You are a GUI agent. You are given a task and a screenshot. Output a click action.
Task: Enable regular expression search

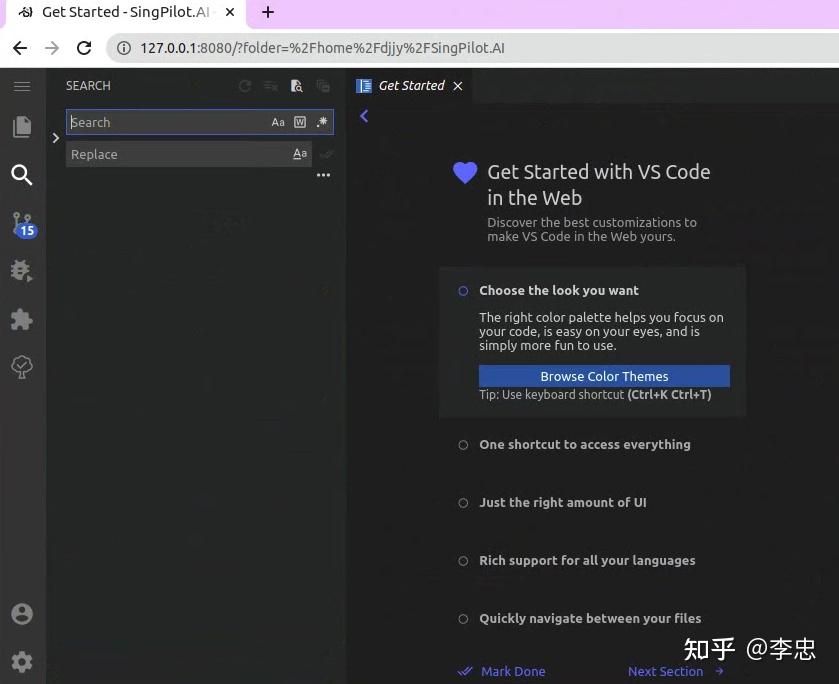321,121
